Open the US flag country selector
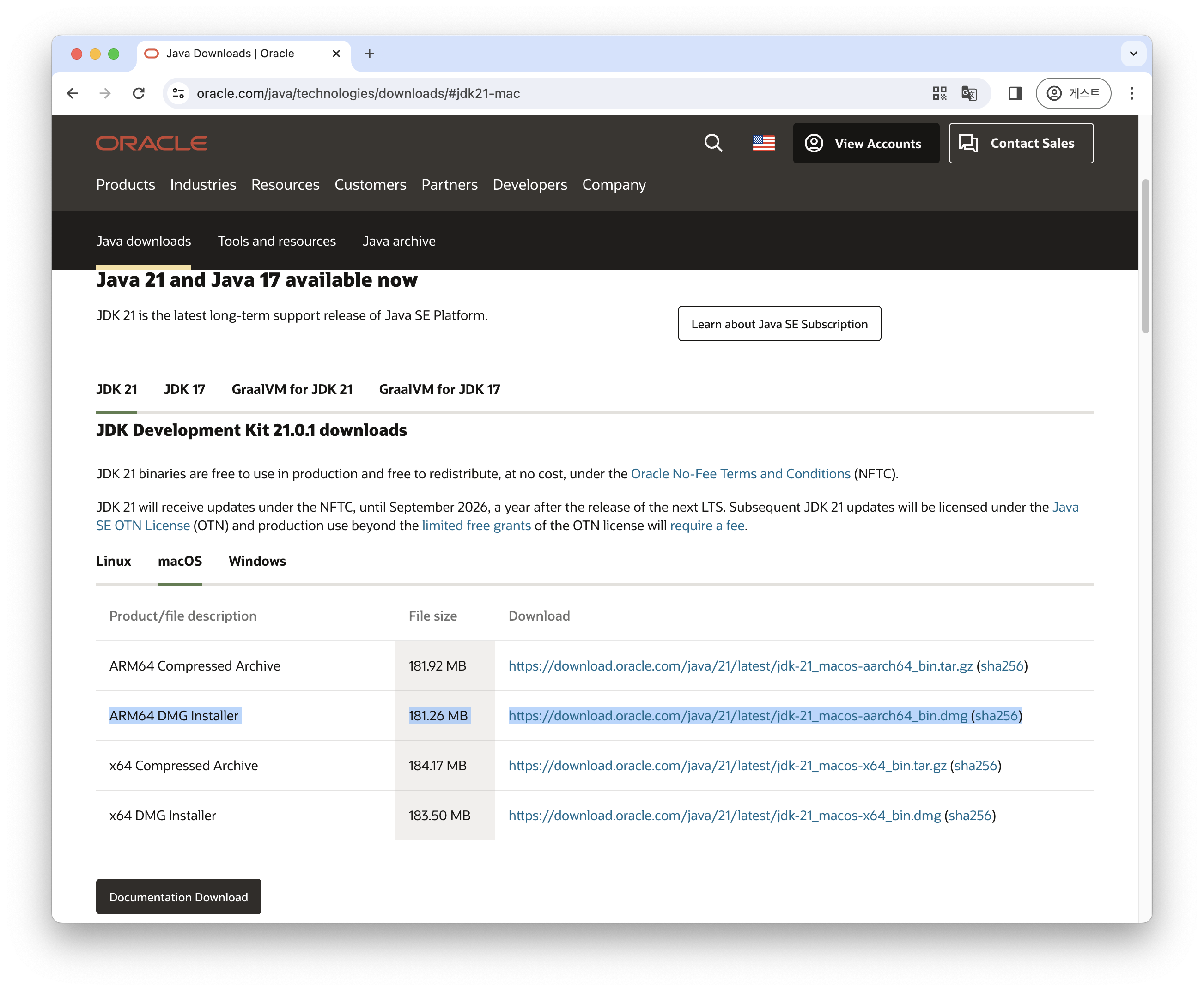The image size is (1204, 991). [763, 143]
